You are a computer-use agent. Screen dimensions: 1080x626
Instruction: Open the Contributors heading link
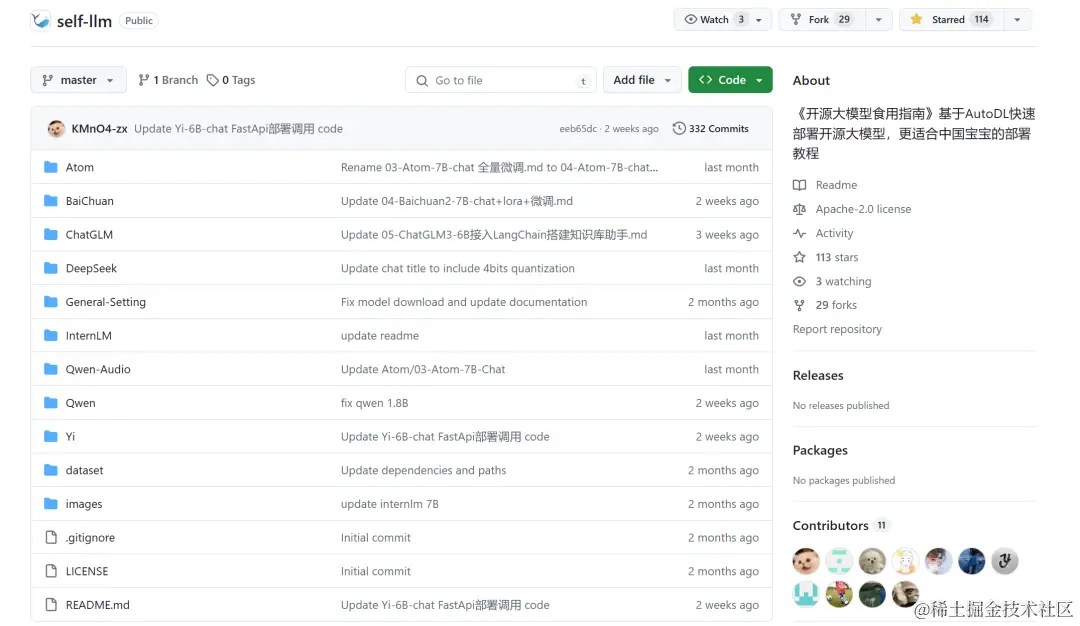pyautogui.click(x=831, y=525)
